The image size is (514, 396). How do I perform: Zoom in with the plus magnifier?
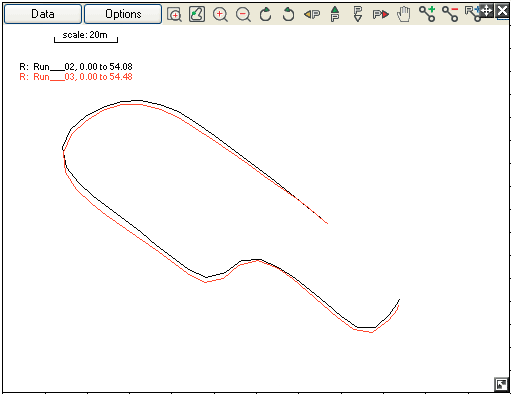pos(220,15)
